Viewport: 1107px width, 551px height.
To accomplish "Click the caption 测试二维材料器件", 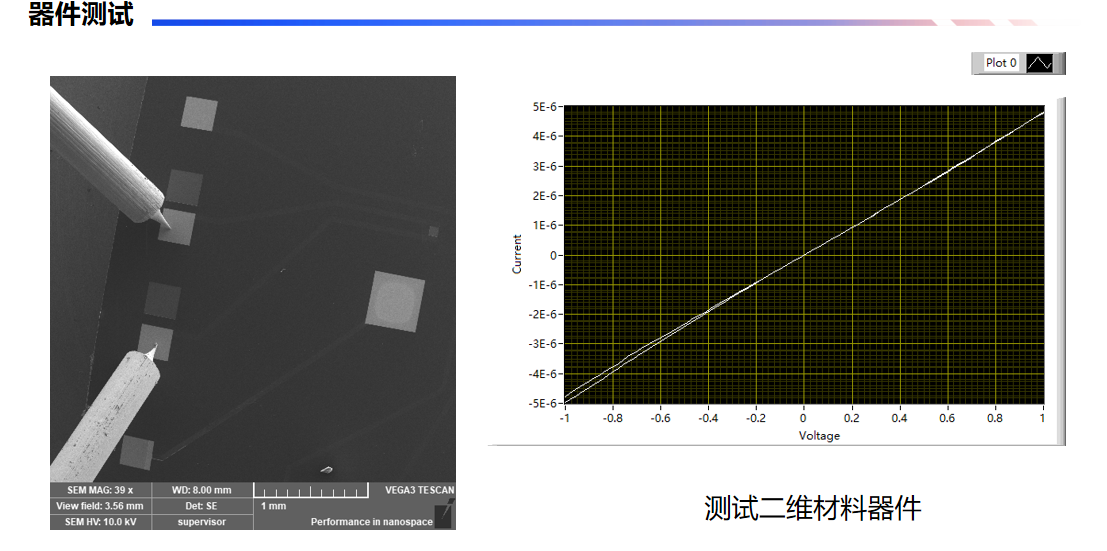I will [812, 508].
